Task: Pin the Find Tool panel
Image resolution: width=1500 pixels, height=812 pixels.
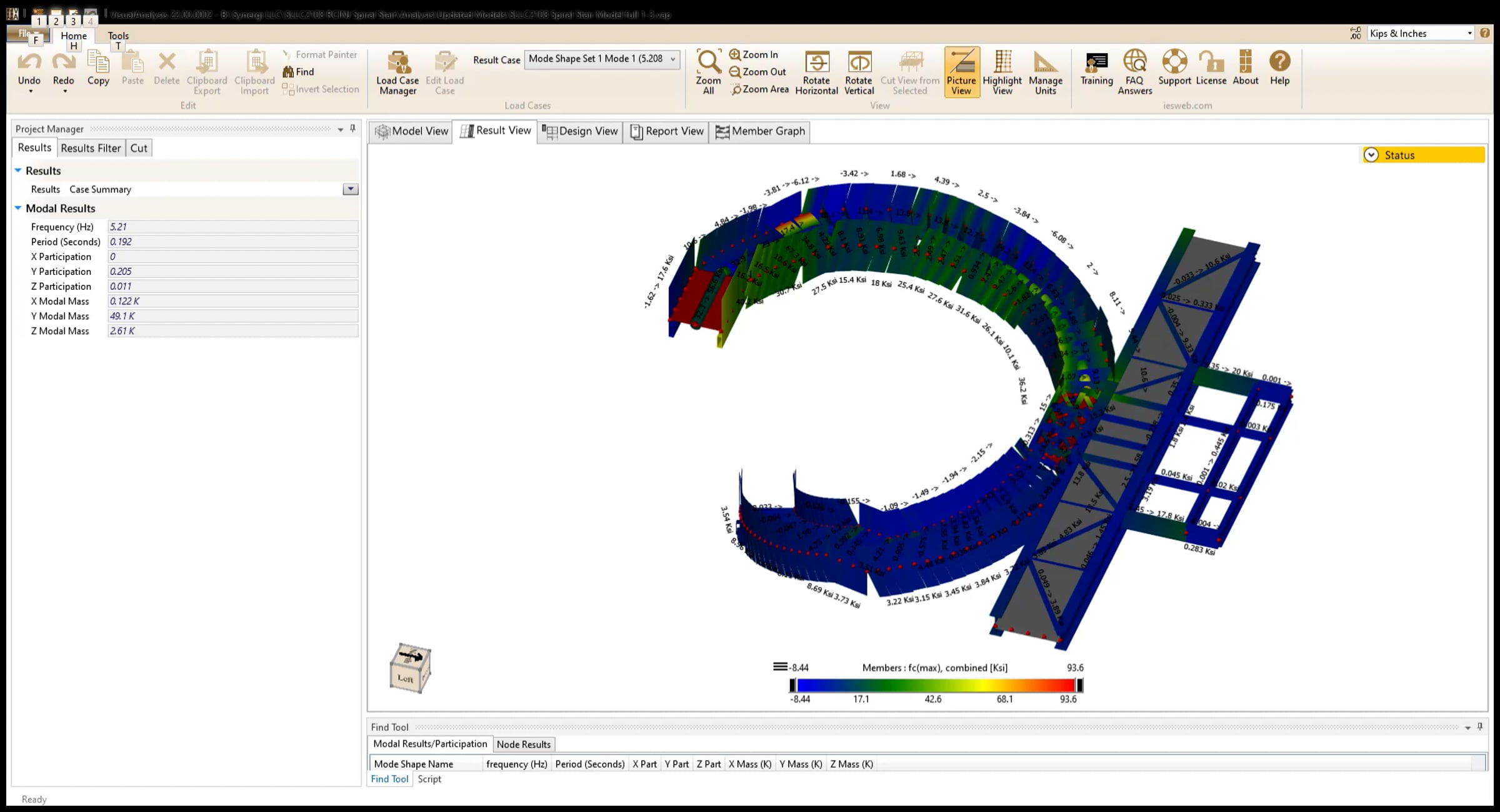Action: [x=1480, y=726]
